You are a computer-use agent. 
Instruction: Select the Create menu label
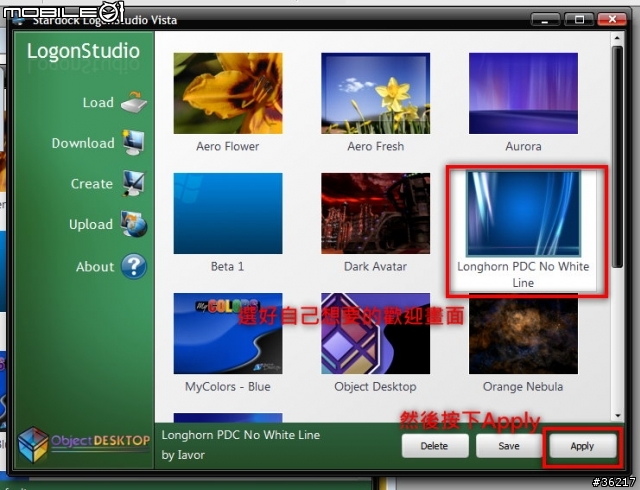92,184
